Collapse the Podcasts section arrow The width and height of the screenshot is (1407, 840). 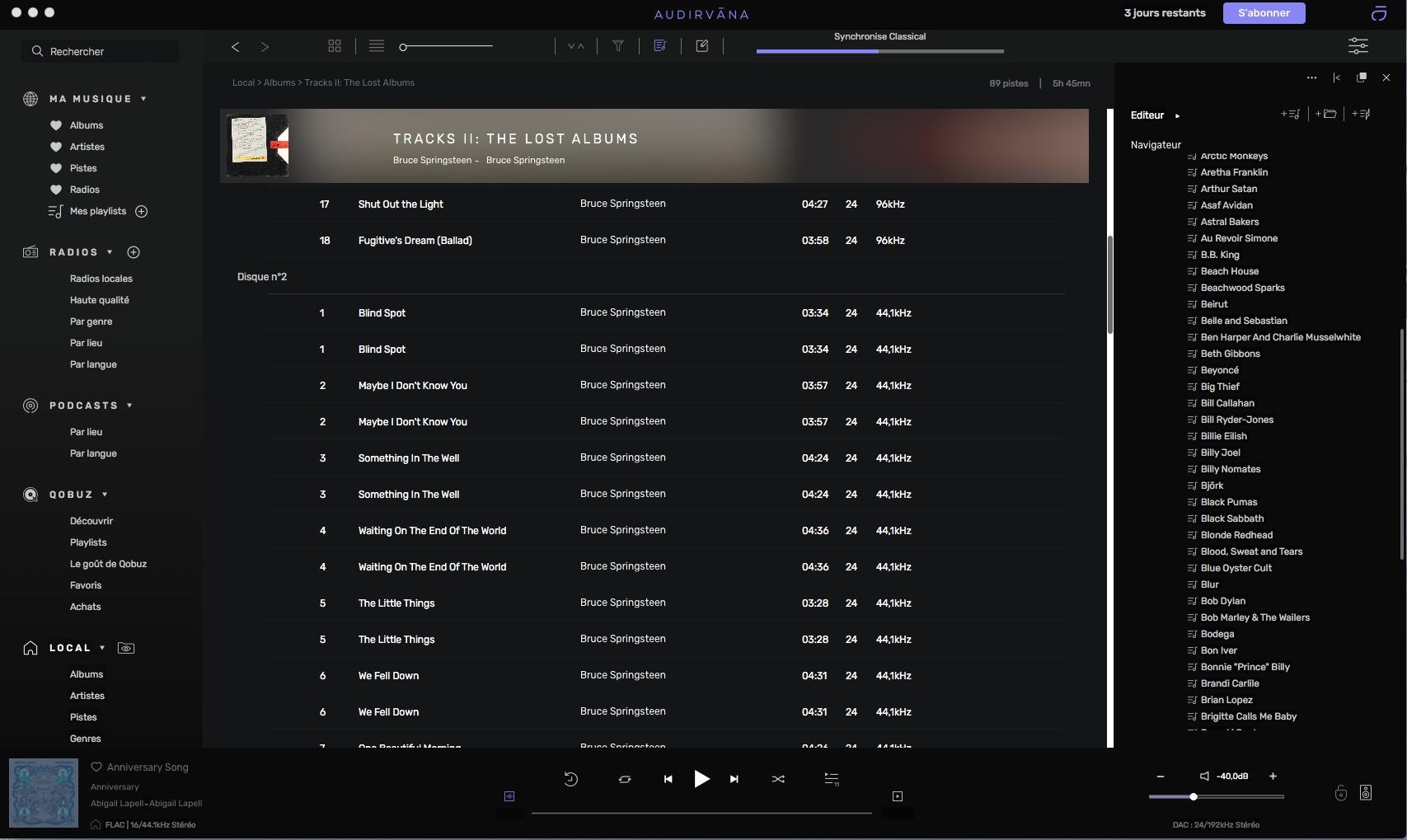[129, 406]
